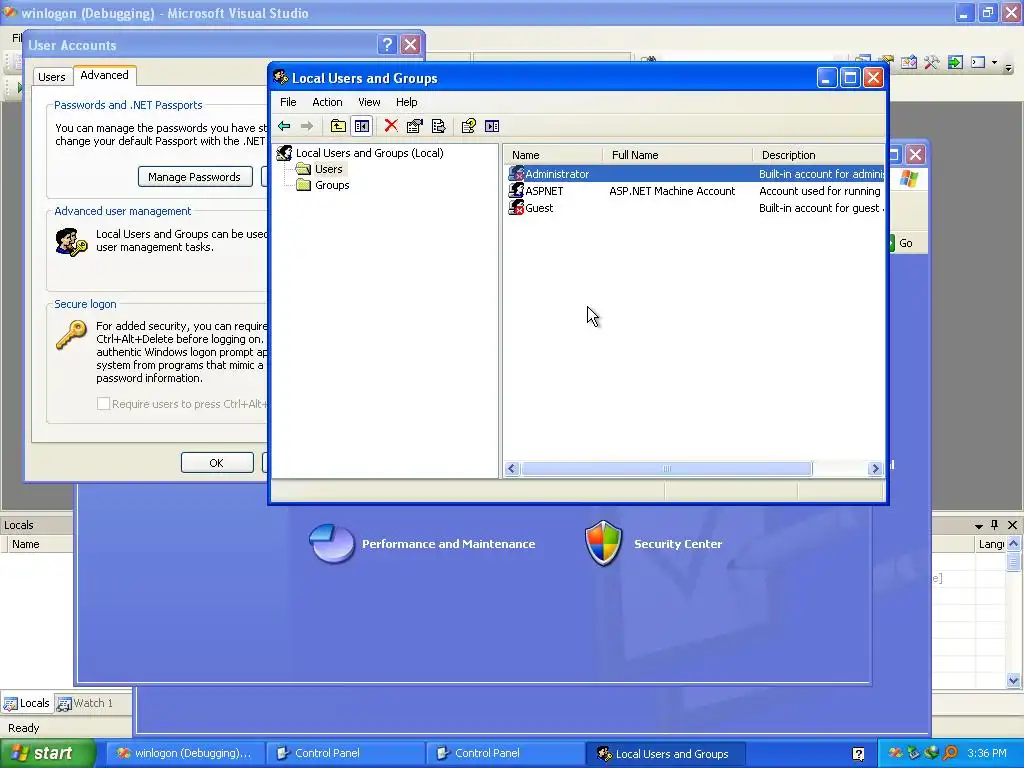This screenshot has height=768, width=1024.
Task: Click the magnifier icon in system tray
Action: tap(950, 753)
